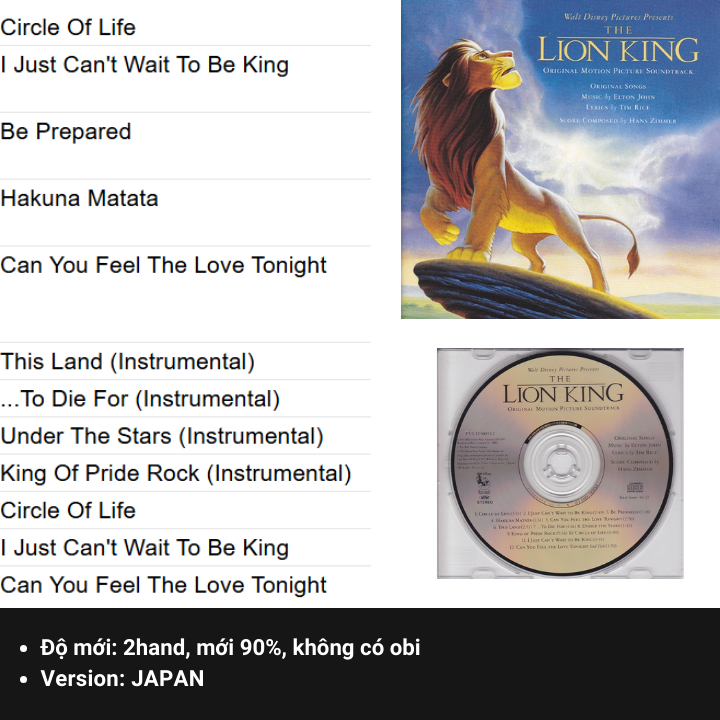
Task: Click the Lion King title on the album cover
Action: [x=618, y=46]
